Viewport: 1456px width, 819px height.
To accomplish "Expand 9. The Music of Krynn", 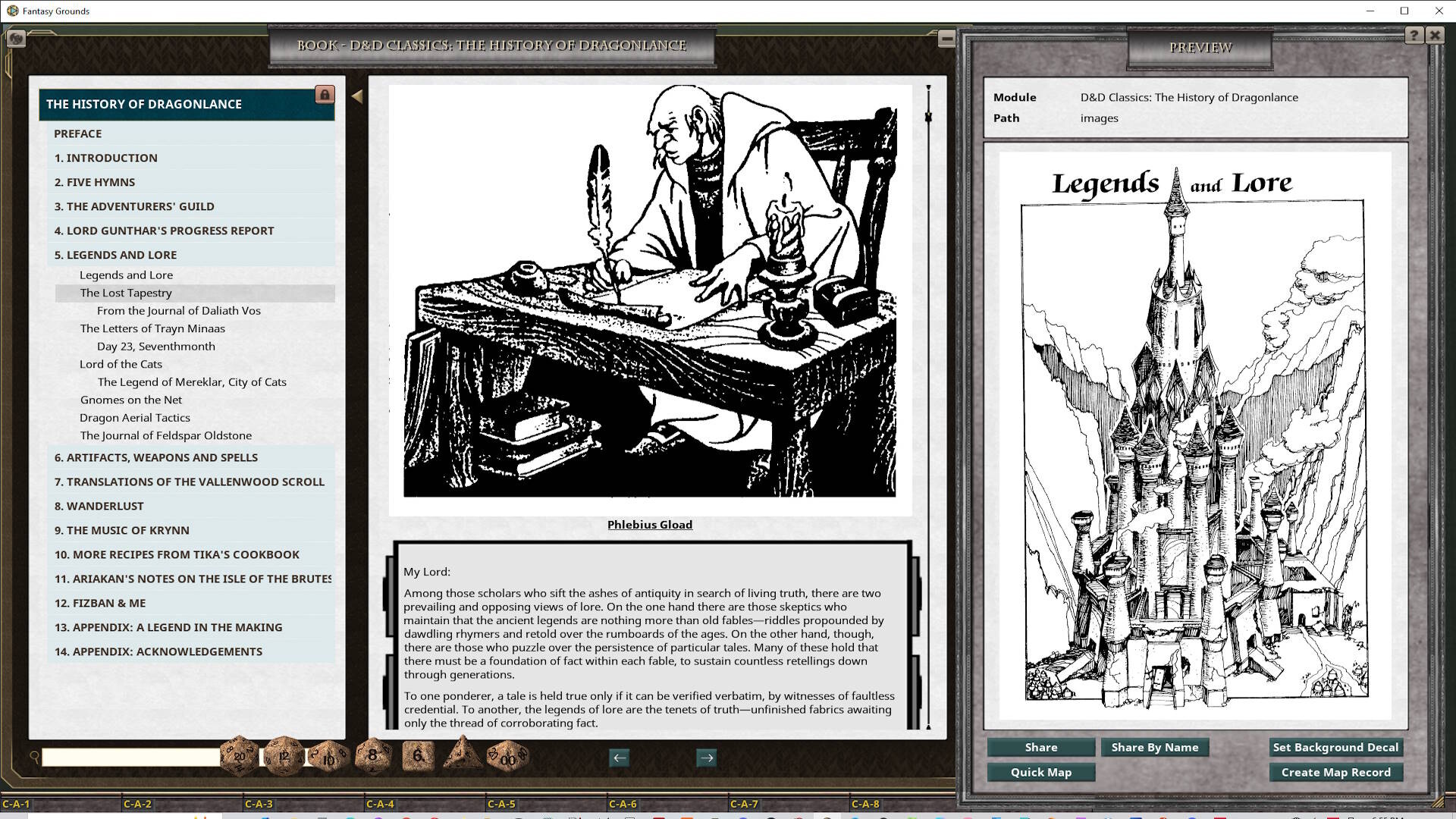I will coord(190,530).
